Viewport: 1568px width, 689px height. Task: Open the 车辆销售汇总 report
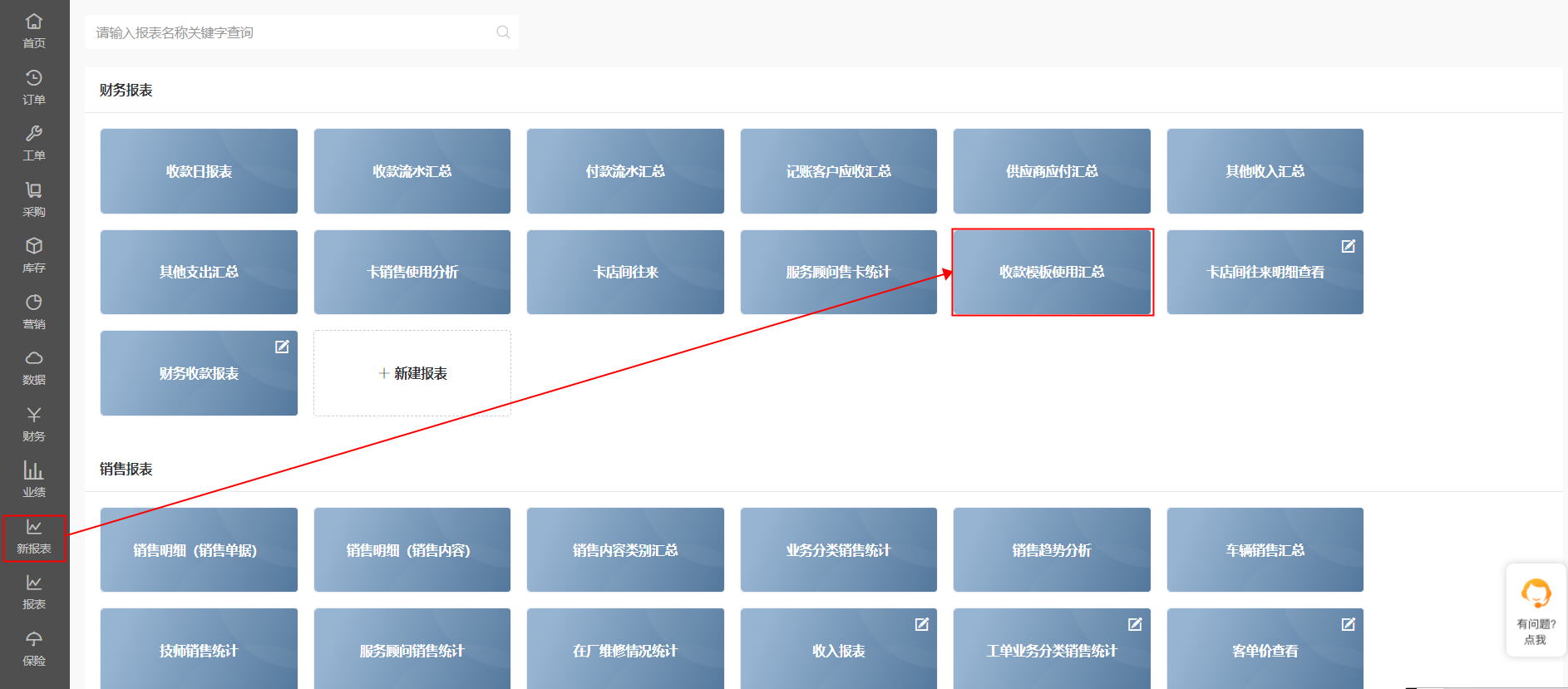point(1265,550)
